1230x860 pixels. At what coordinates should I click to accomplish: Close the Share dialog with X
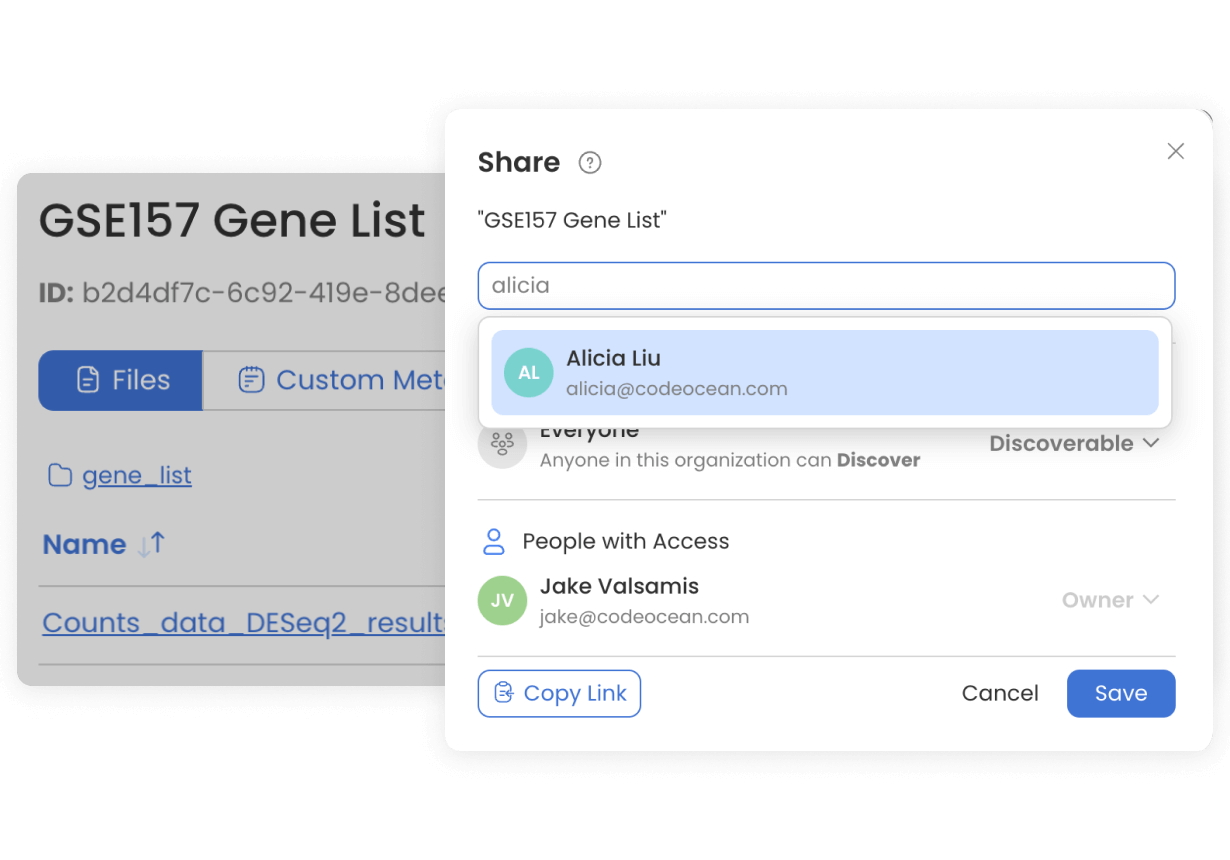(1175, 151)
